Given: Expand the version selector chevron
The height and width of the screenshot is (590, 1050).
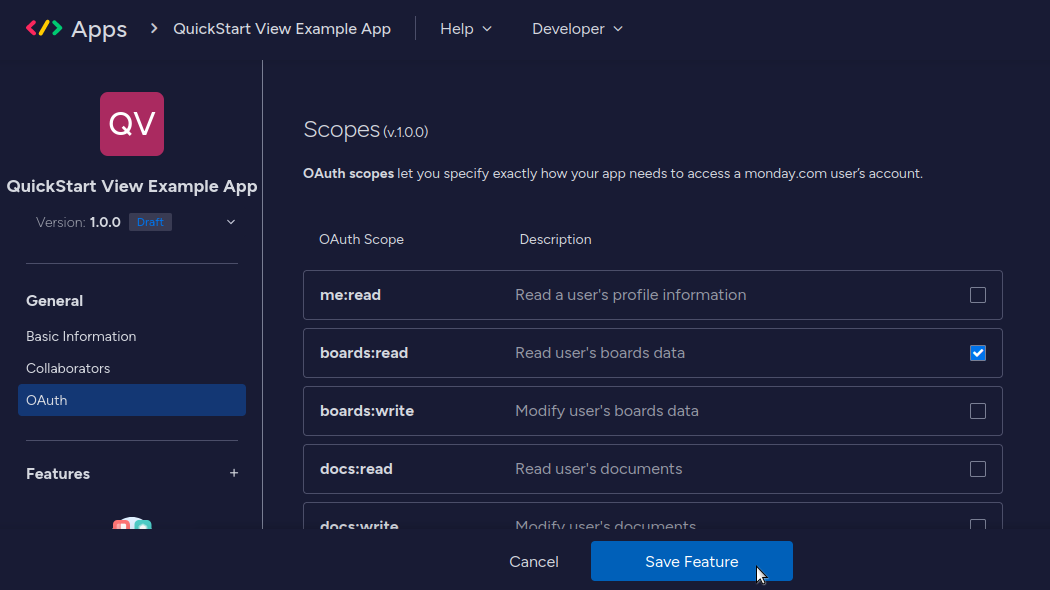Looking at the screenshot, I should pyautogui.click(x=231, y=222).
